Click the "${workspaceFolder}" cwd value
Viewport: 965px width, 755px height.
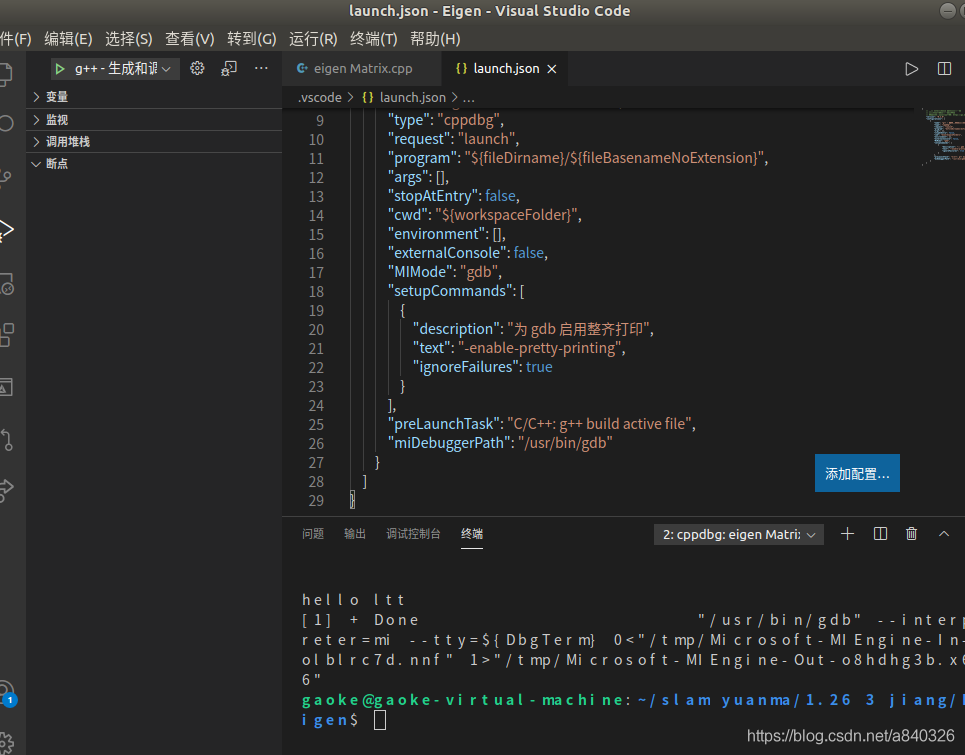point(507,215)
